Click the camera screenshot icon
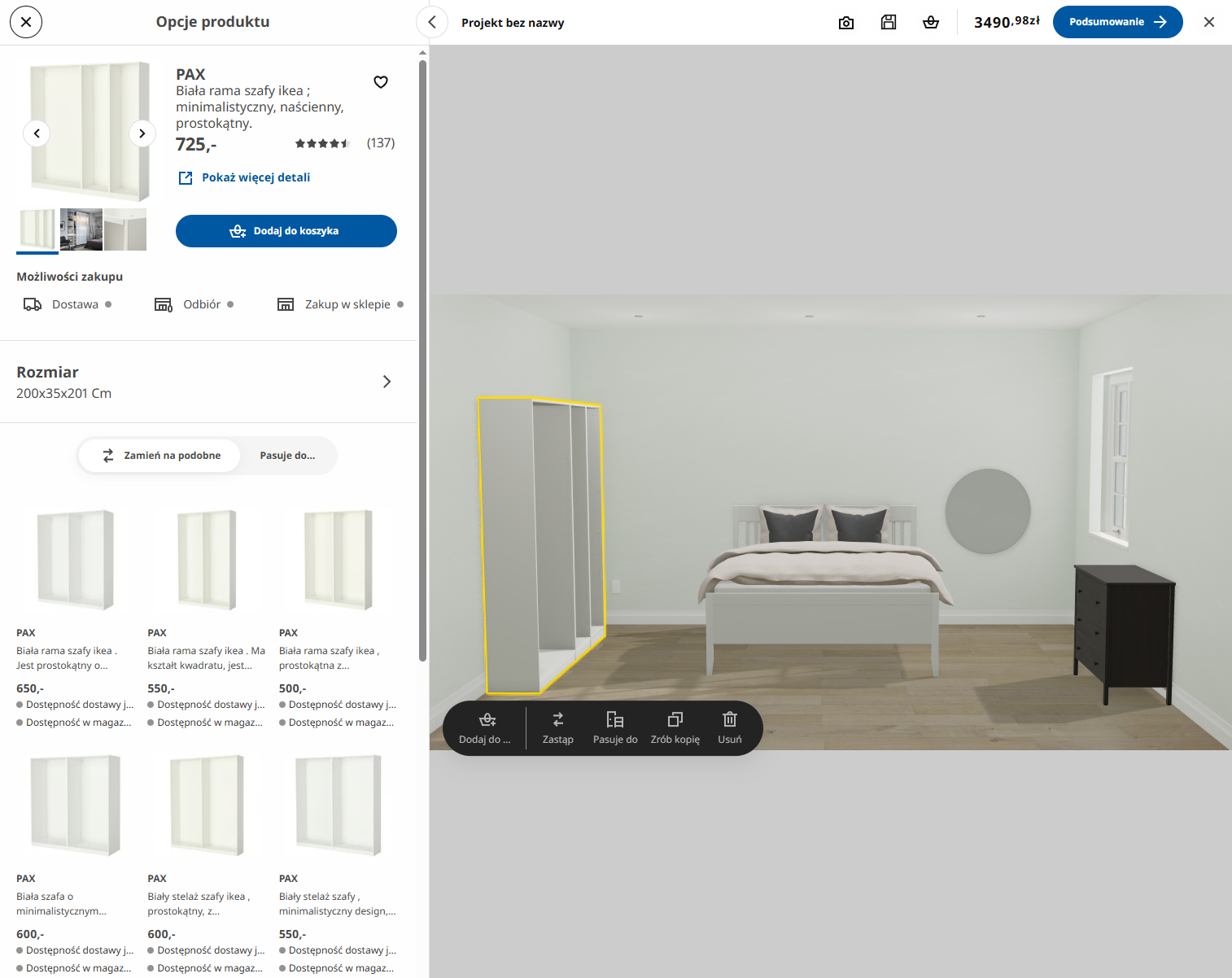The height and width of the screenshot is (978, 1232). pos(846,23)
